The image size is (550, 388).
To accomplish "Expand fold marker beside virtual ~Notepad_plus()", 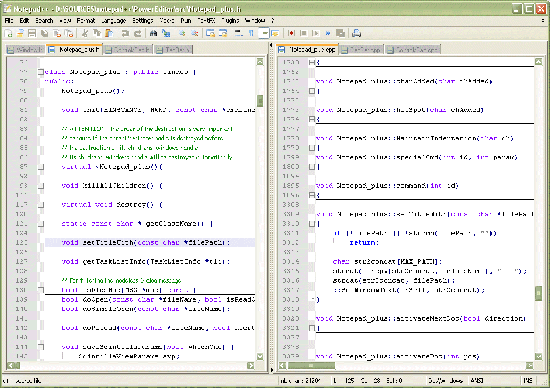I will [x=41, y=167].
